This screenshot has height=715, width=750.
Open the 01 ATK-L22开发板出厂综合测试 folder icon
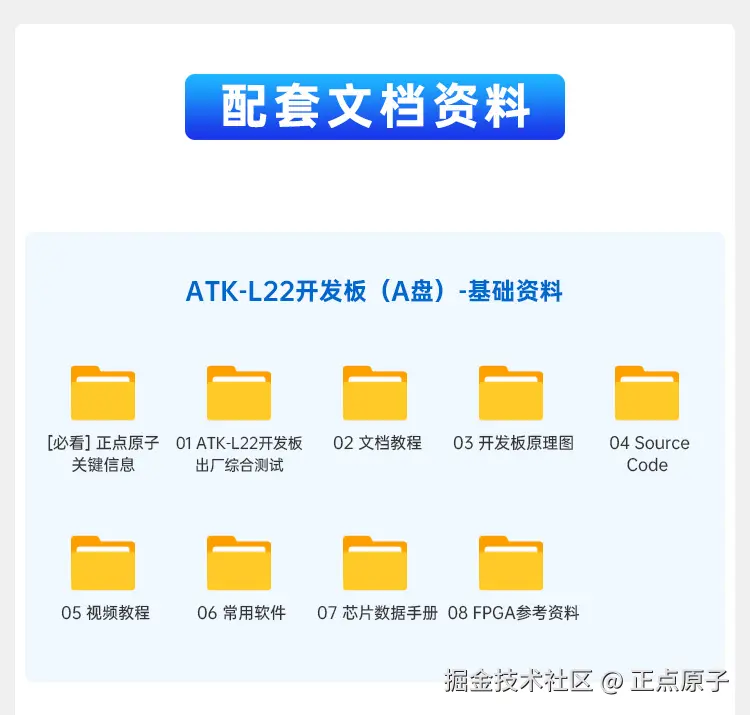(239, 393)
